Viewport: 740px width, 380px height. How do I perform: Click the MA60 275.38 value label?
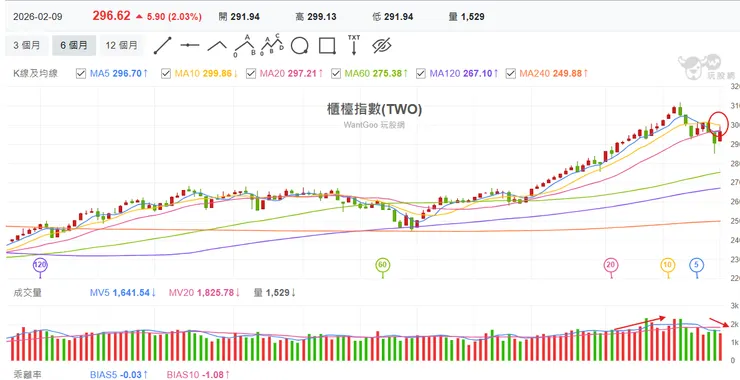pos(377,74)
